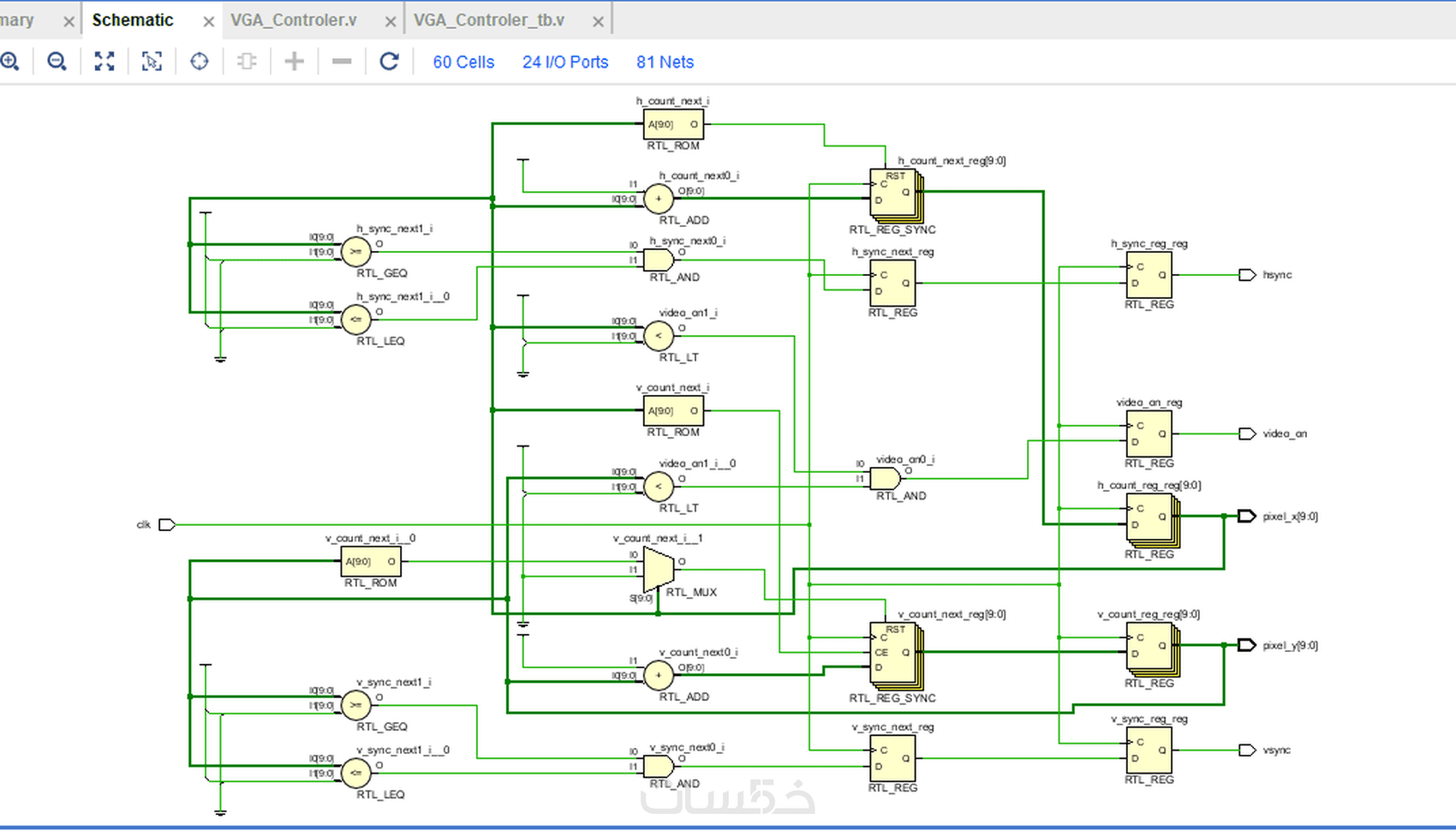Viewport: 1456px width, 831px height.
Task: Select the clk input port
Action: pos(167,524)
